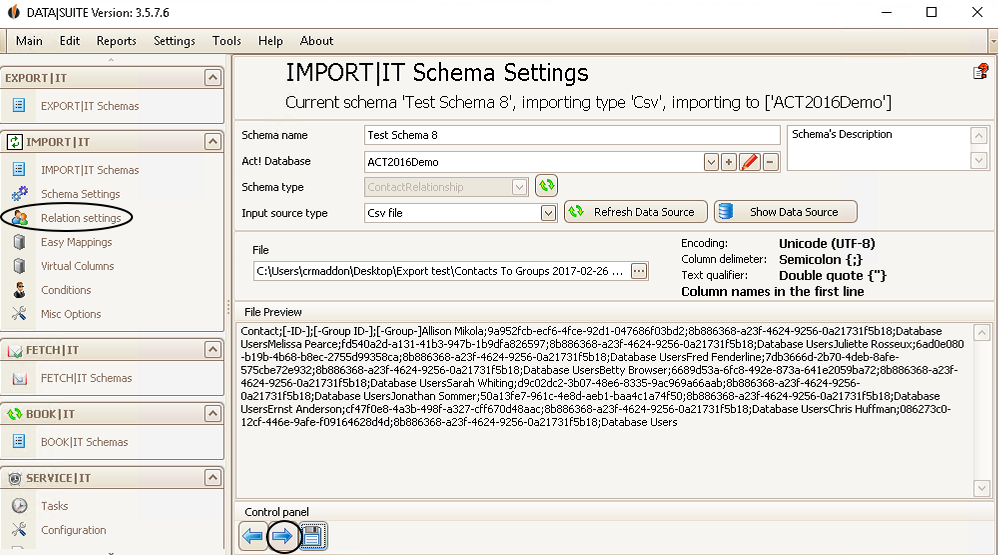This screenshot has height=555, width=998.
Task: Open Relation settings link in sidebar
Action: click(81, 218)
